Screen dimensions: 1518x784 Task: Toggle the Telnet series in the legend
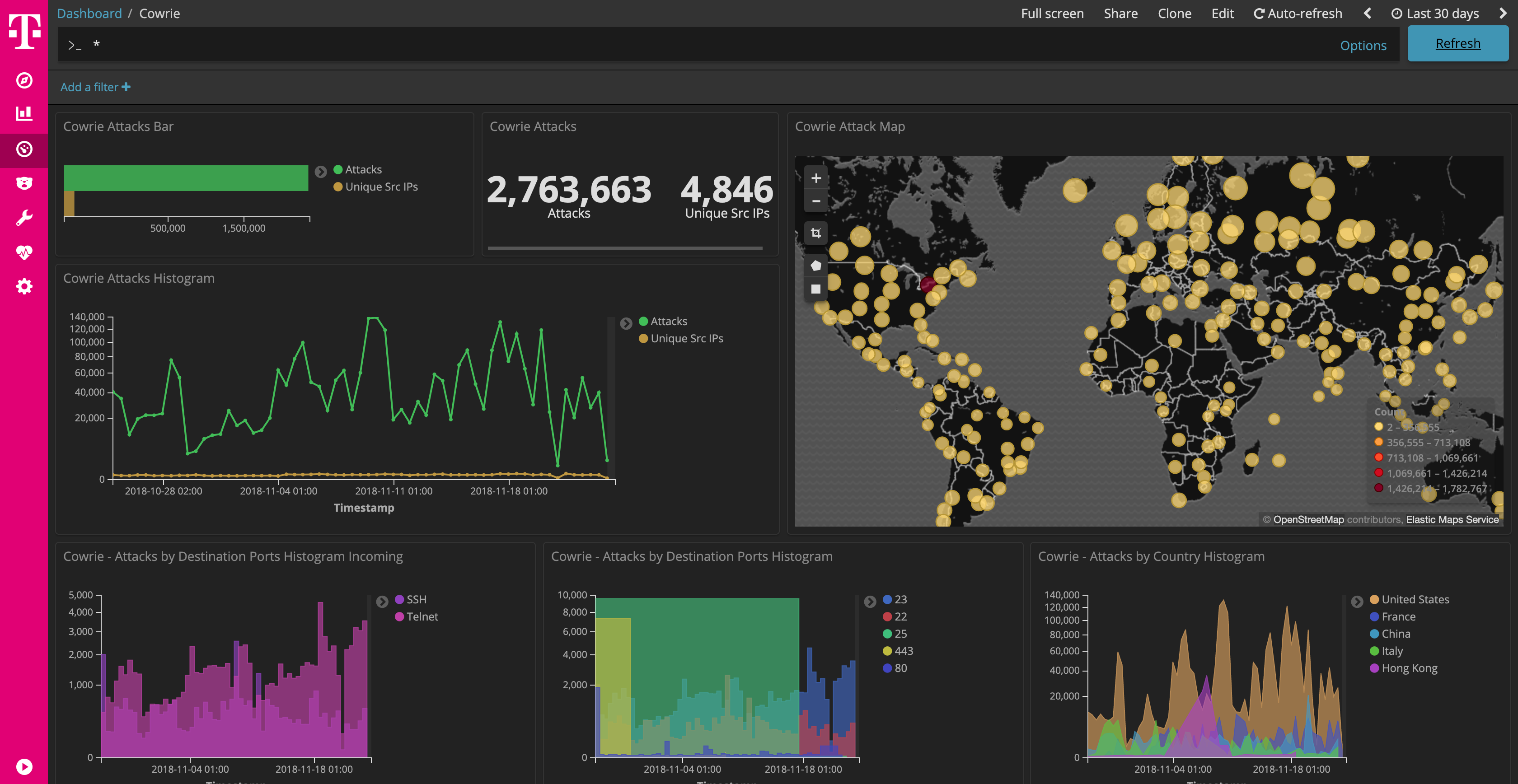[422, 617]
